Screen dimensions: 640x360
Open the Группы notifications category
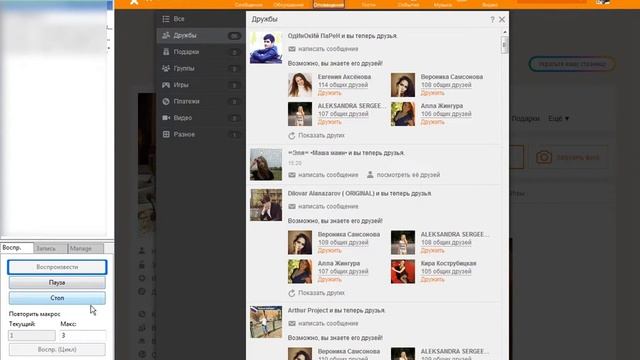(200, 69)
